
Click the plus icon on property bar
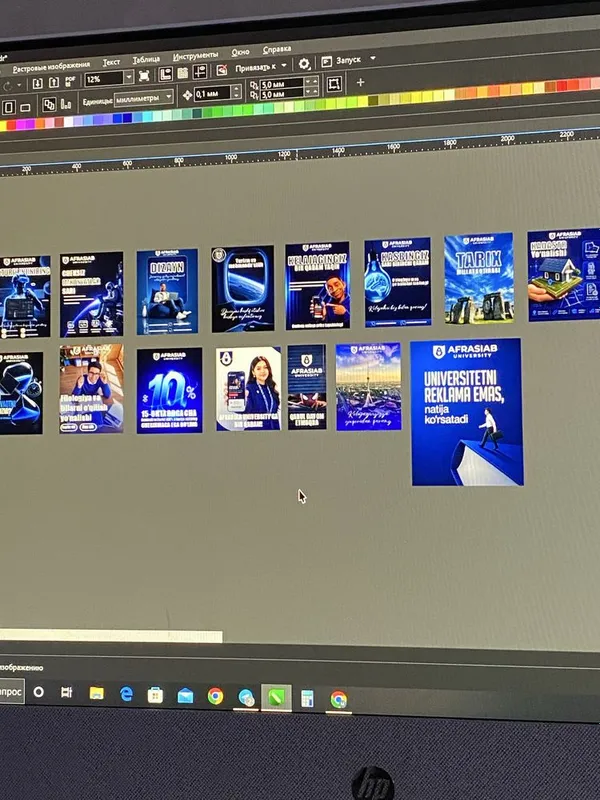click(360, 82)
